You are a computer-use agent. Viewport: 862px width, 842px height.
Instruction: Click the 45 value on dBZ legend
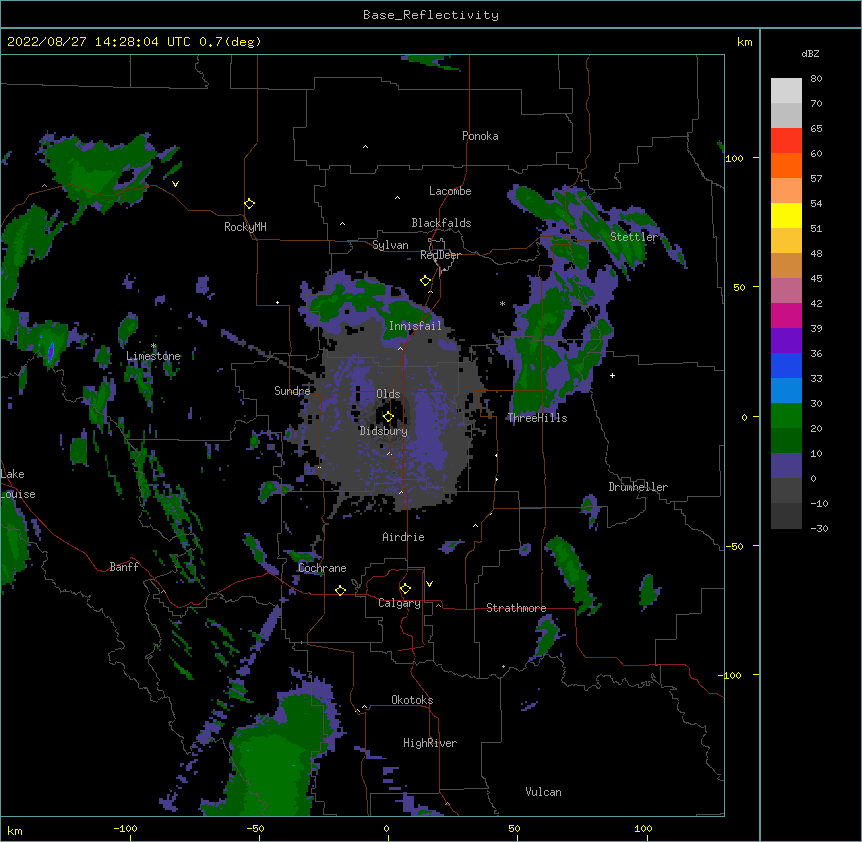816,279
